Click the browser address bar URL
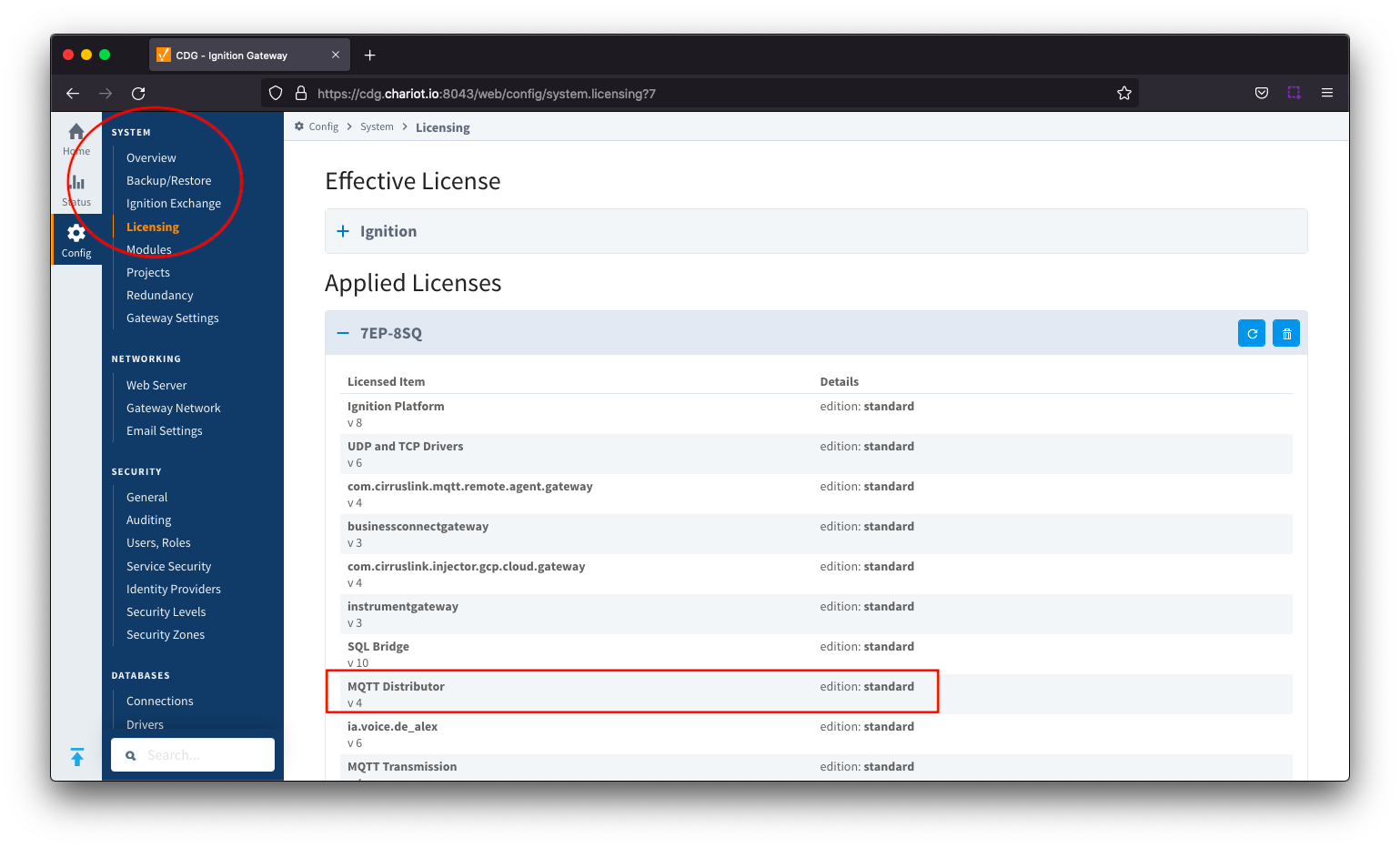1400x848 pixels. [x=487, y=93]
